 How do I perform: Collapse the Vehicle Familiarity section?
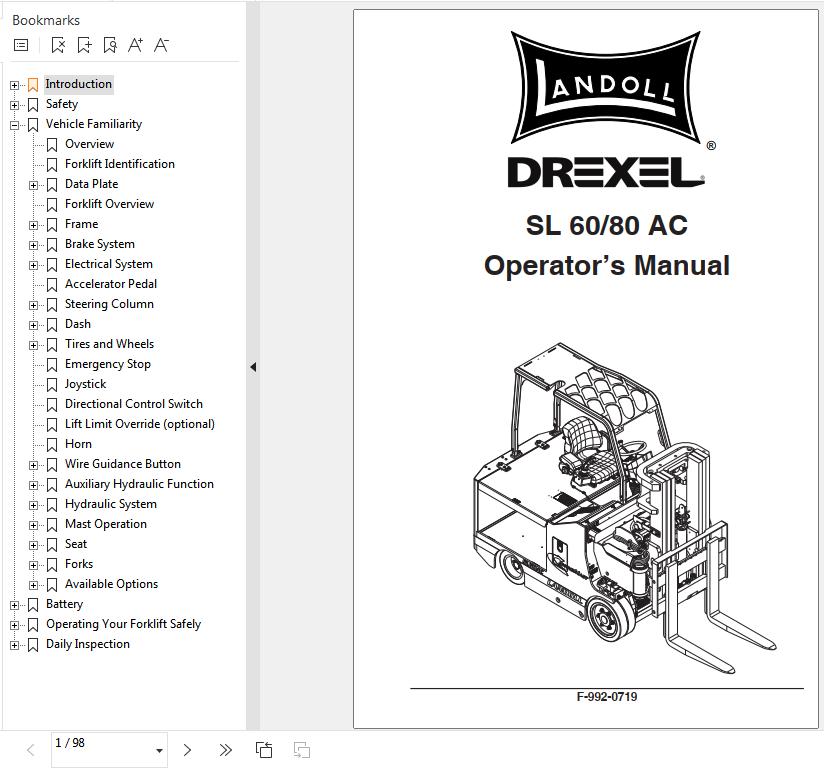pyautogui.click(x=15, y=125)
